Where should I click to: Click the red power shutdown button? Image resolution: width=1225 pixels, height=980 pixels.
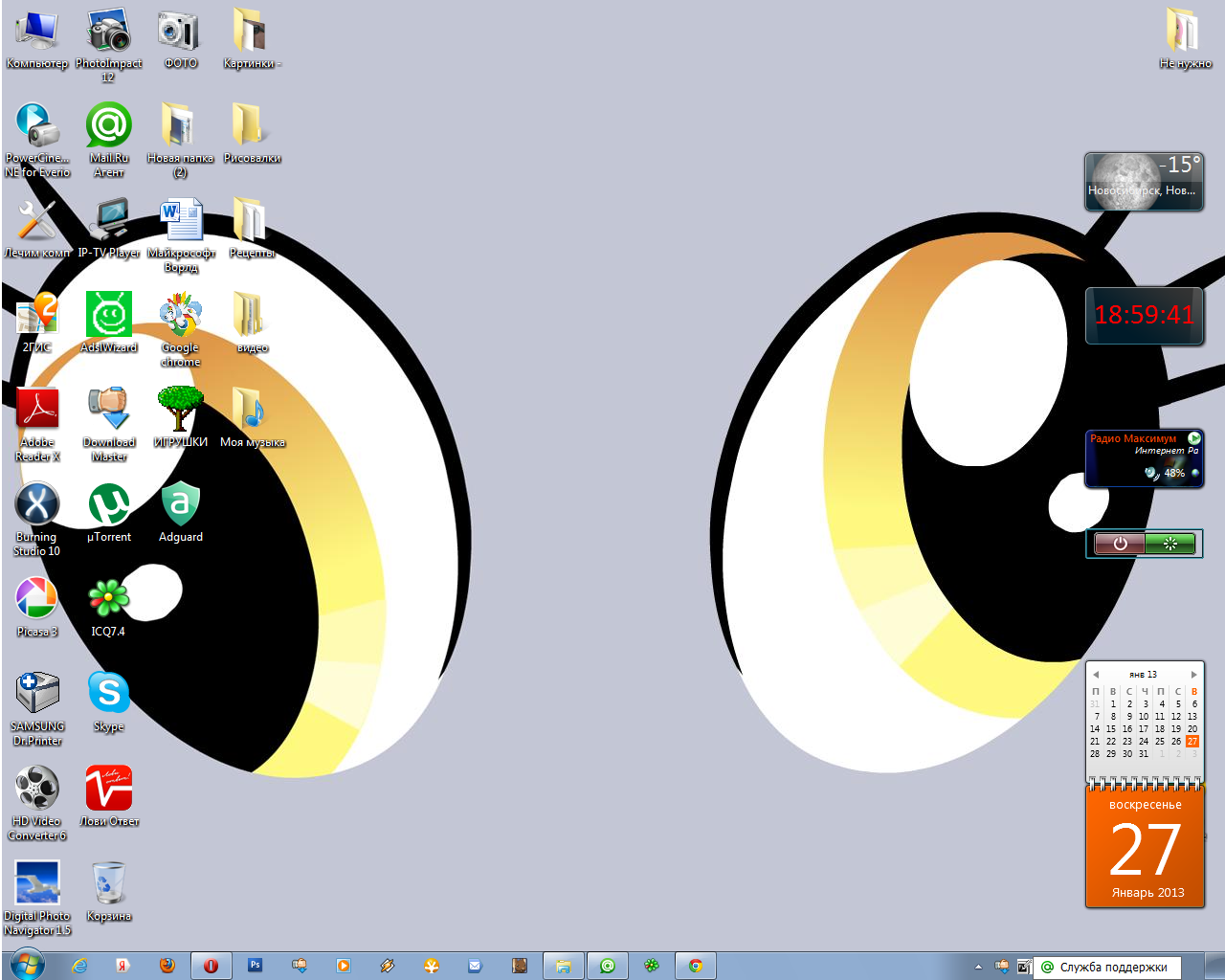(1120, 544)
